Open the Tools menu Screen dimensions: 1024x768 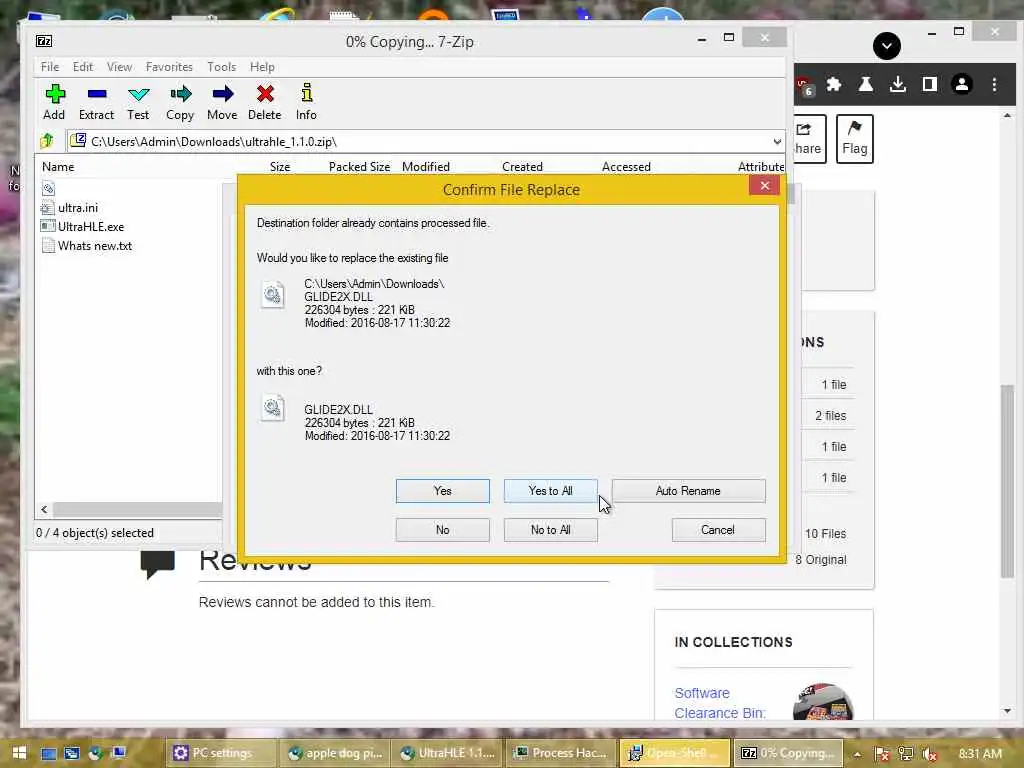pos(221,67)
